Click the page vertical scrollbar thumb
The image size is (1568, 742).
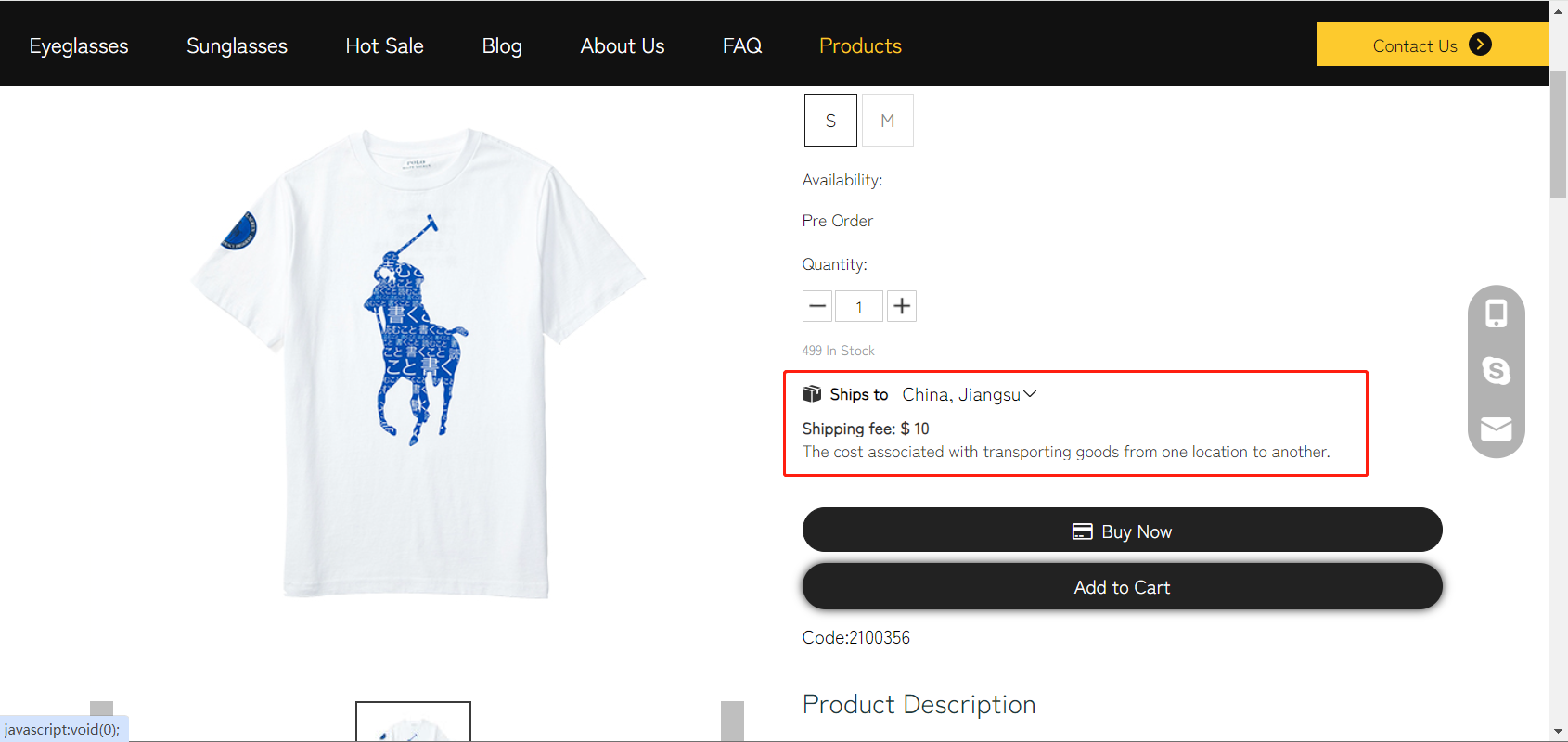[1558, 134]
